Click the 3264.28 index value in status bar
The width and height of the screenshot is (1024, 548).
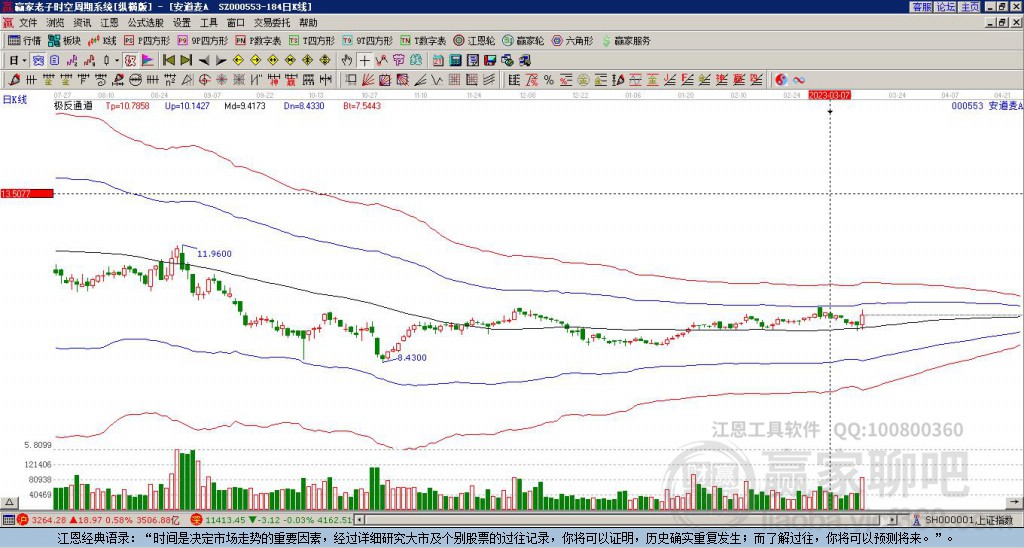click(48, 520)
